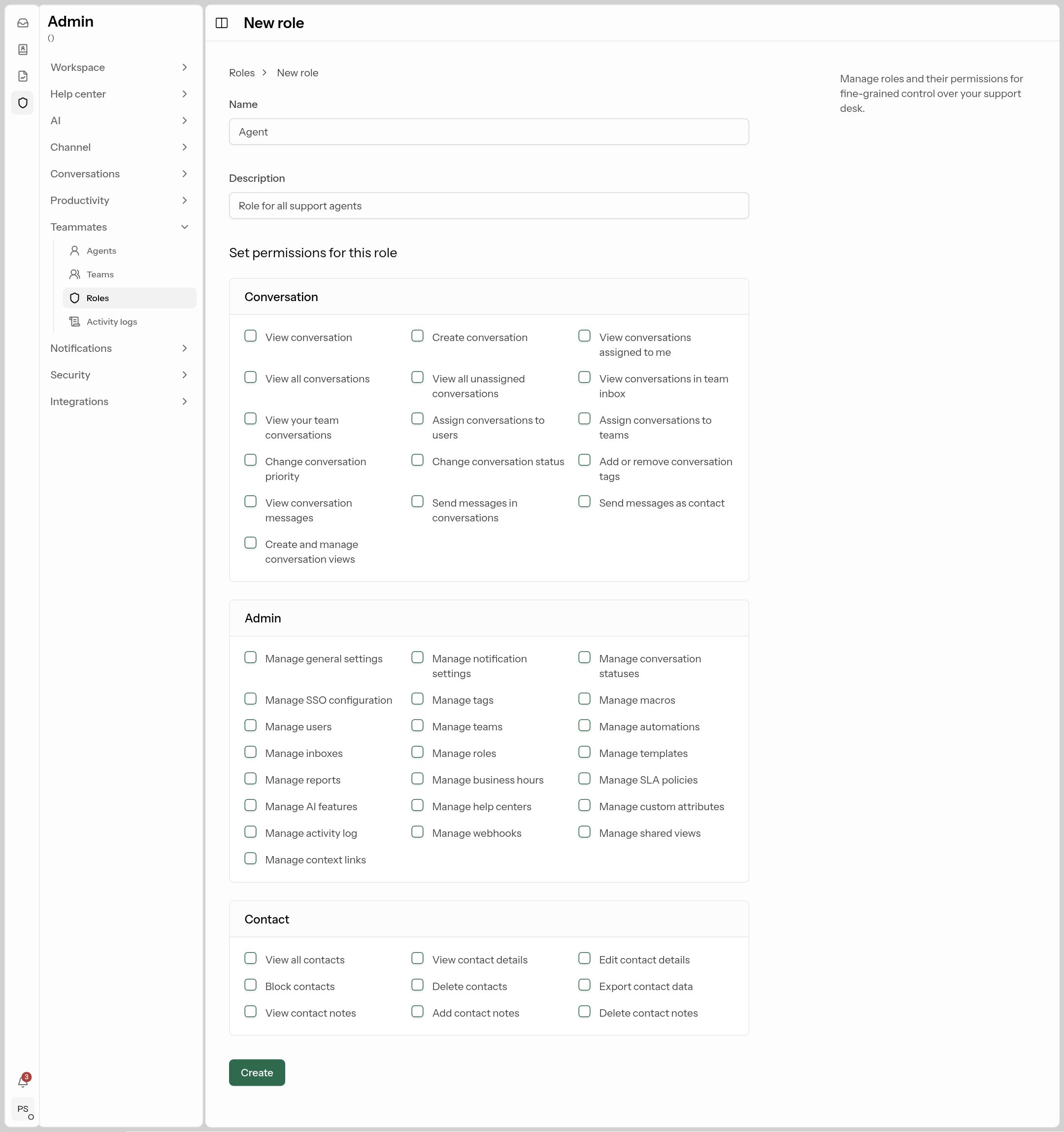The image size is (1064, 1132).
Task: Go back via Roles breadcrumb link
Action: [242, 73]
